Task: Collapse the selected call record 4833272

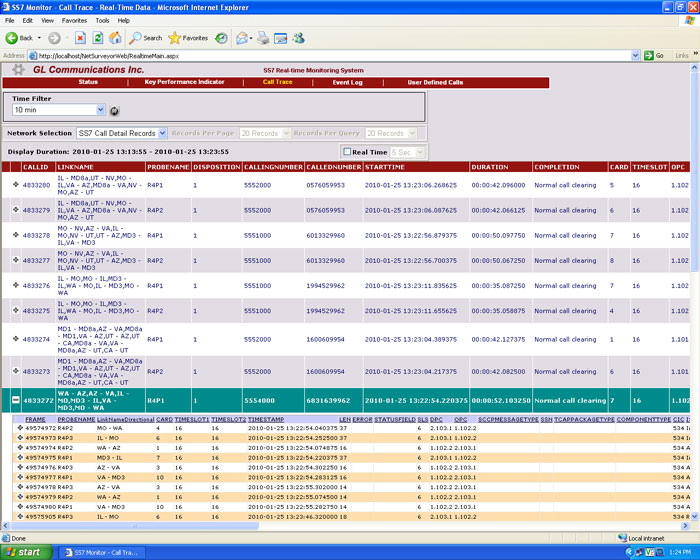Action: [16, 400]
